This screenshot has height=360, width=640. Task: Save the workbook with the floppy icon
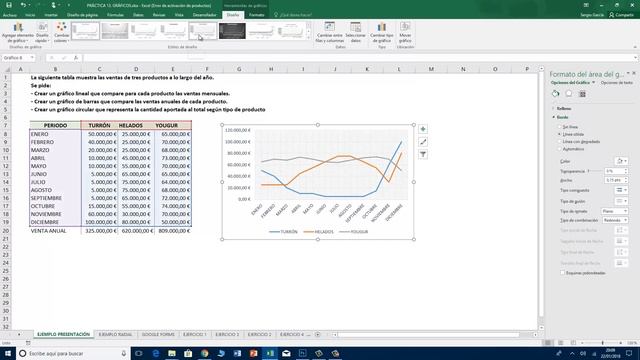(9, 5)
